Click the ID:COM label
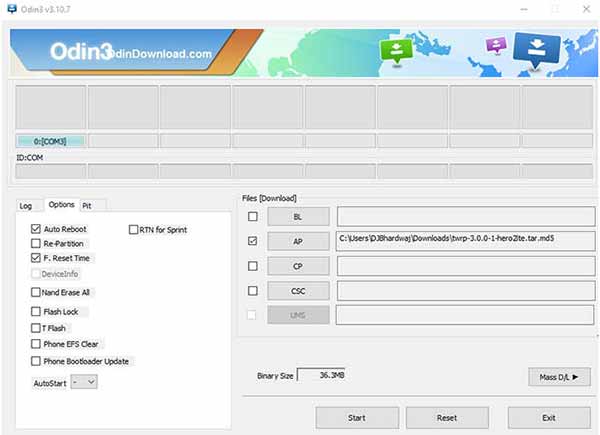600x435 pixels. coord(29,158)
